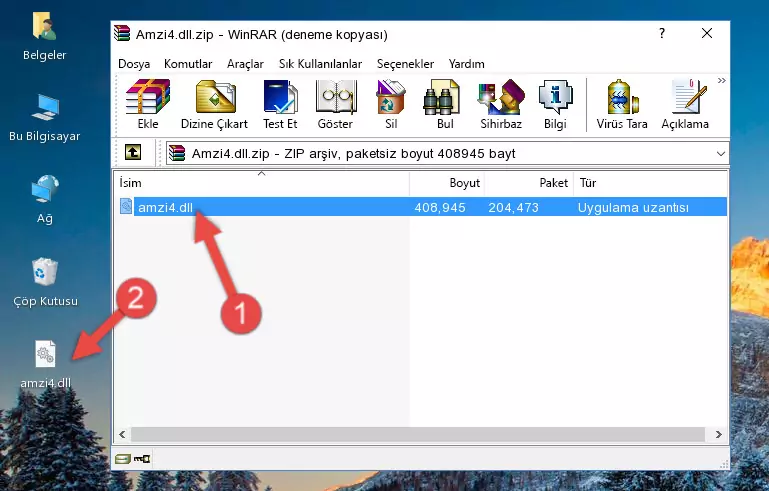The width and height of the screenshot is (769, 491).
Task: Sort by Paket column header
Action: point(529,182)
